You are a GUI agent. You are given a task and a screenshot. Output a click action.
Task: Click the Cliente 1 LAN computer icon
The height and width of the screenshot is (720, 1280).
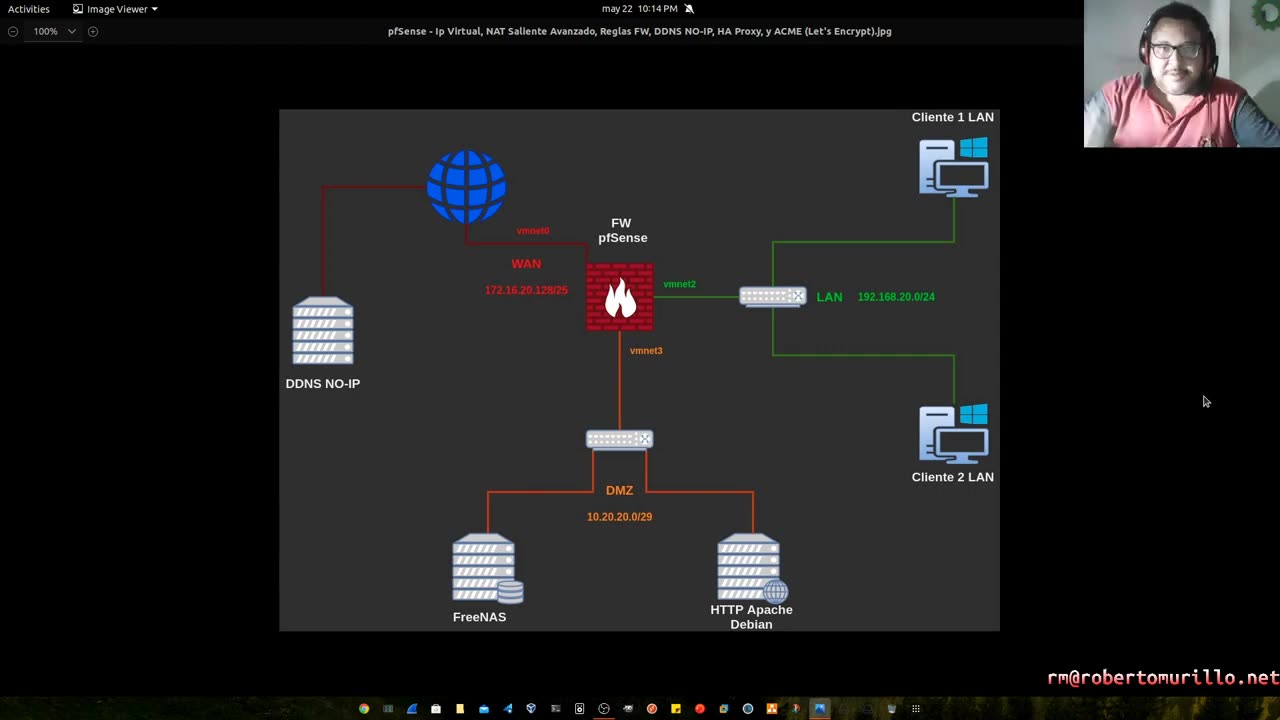pyautogui.click(x=954, y=167)
